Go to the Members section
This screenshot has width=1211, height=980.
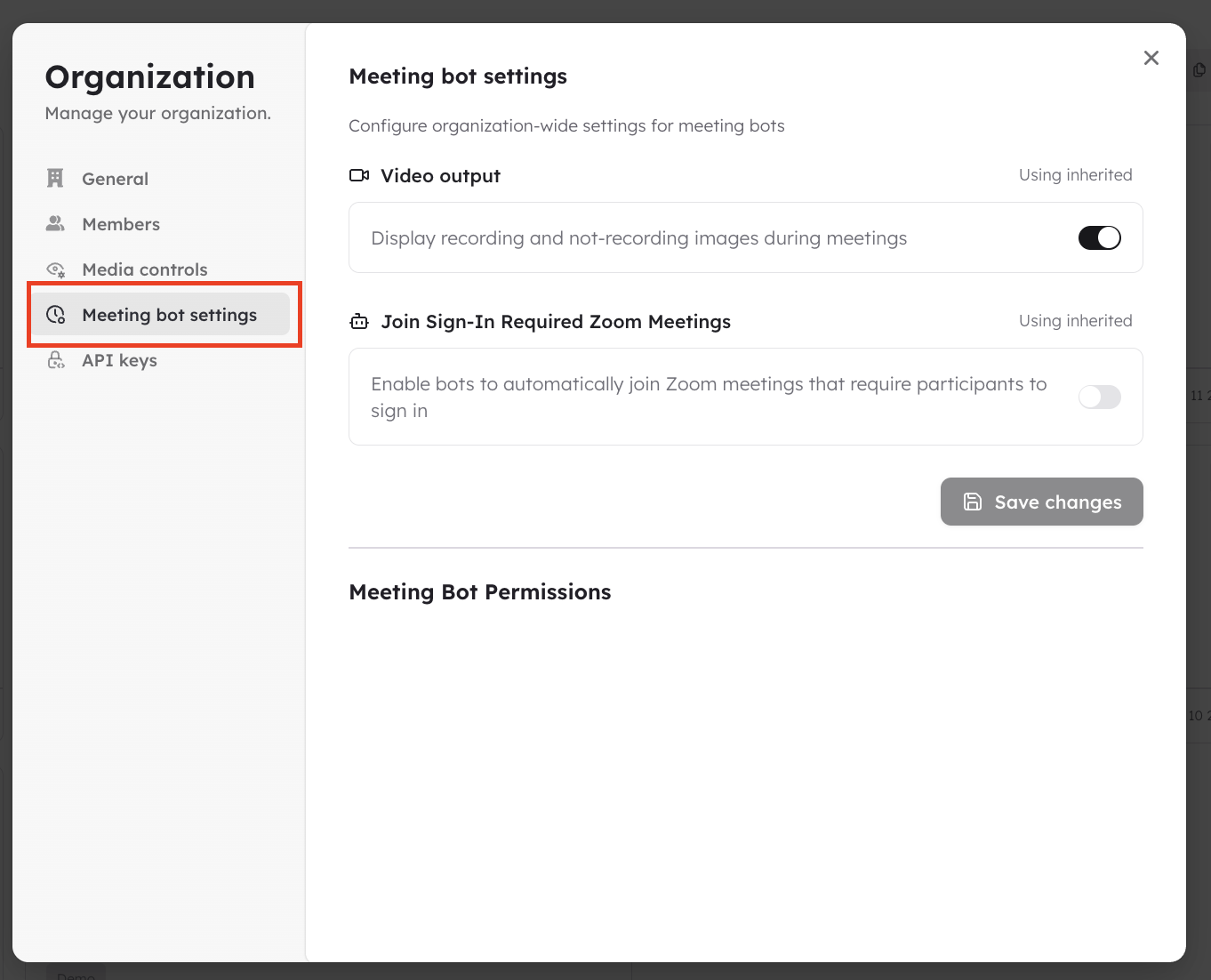coord(121,224)
